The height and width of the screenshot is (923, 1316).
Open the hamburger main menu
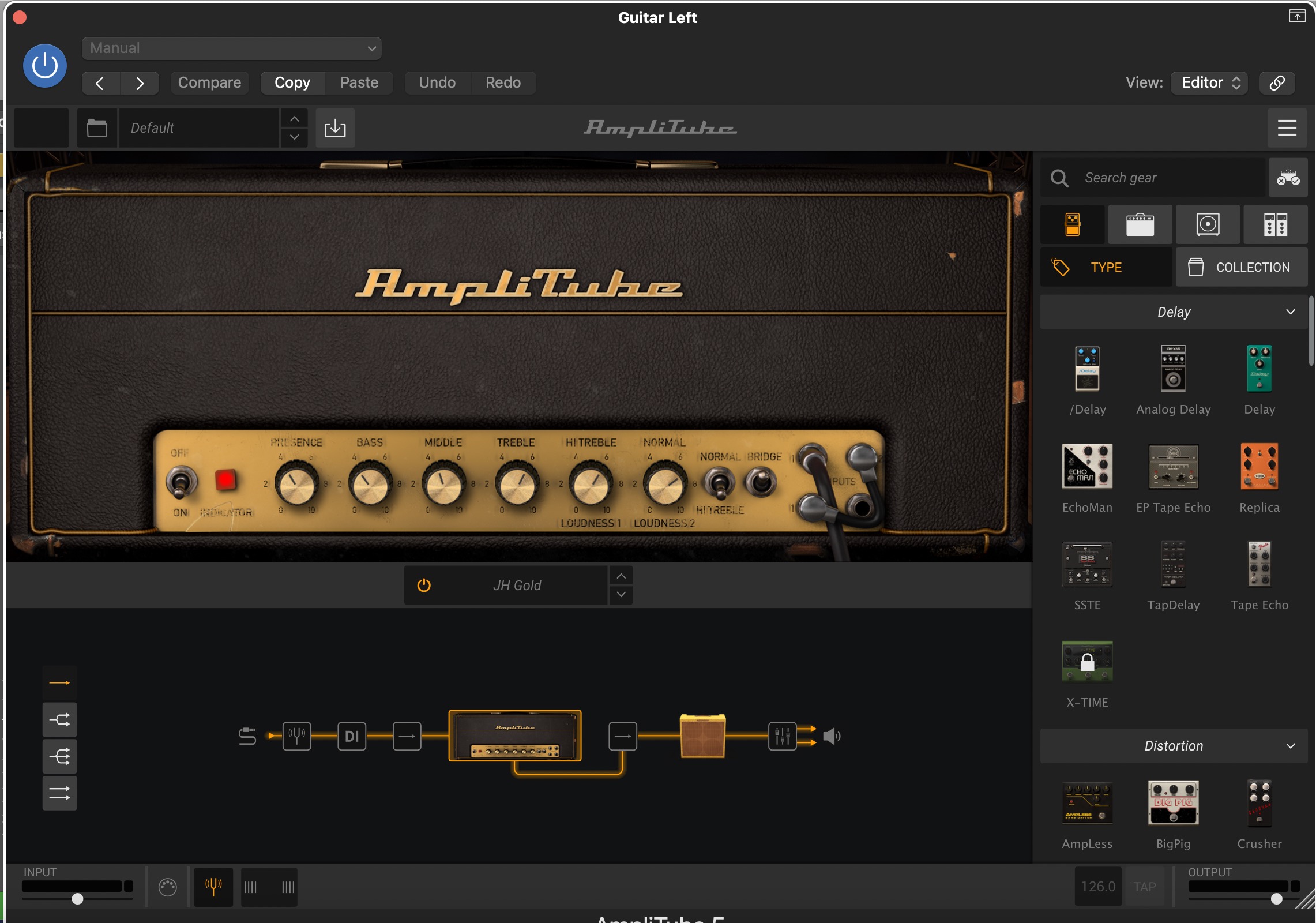(x=1287, y=127)
